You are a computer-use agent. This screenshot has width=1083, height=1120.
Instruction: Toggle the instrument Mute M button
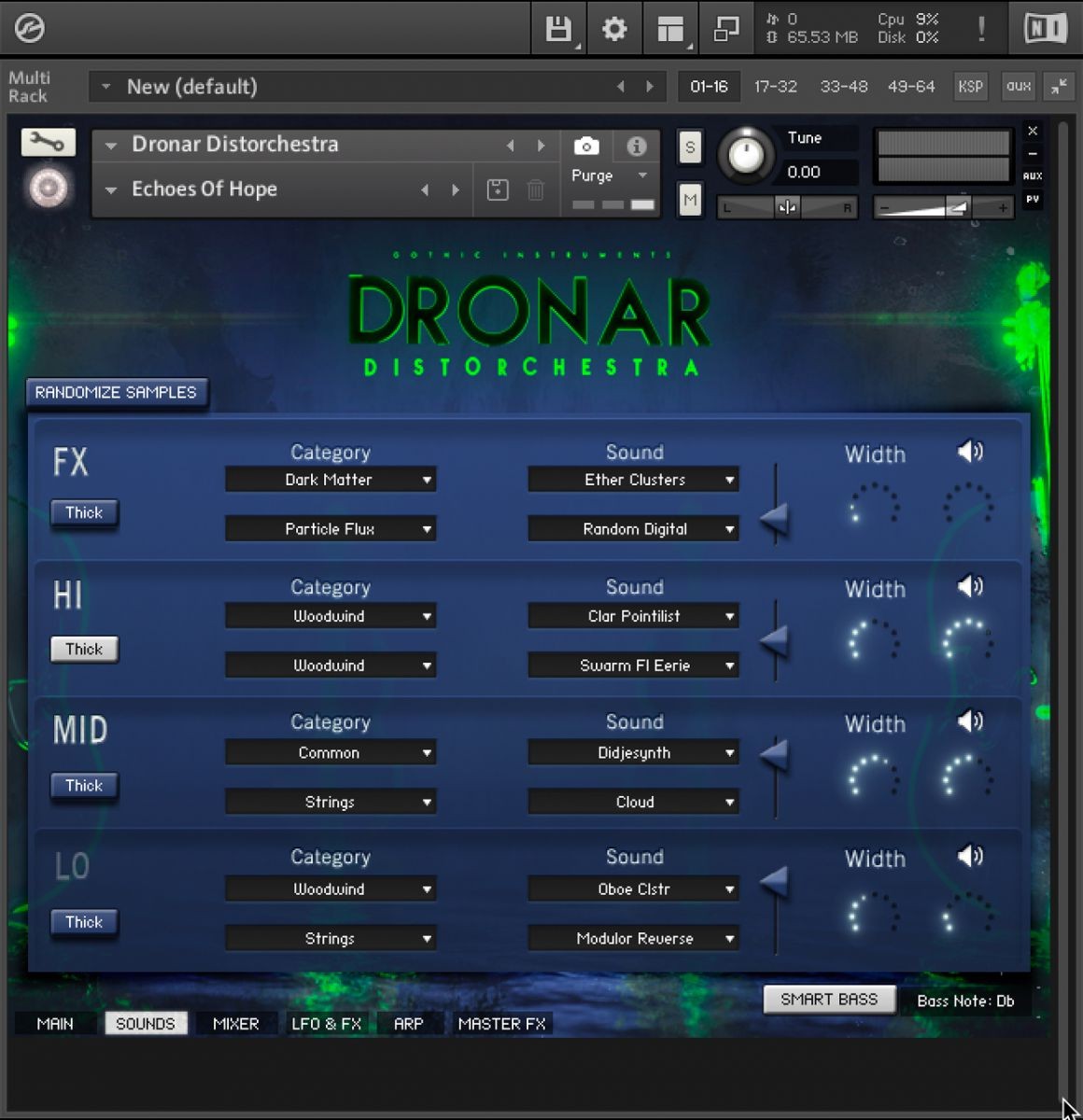coord(690,200)
